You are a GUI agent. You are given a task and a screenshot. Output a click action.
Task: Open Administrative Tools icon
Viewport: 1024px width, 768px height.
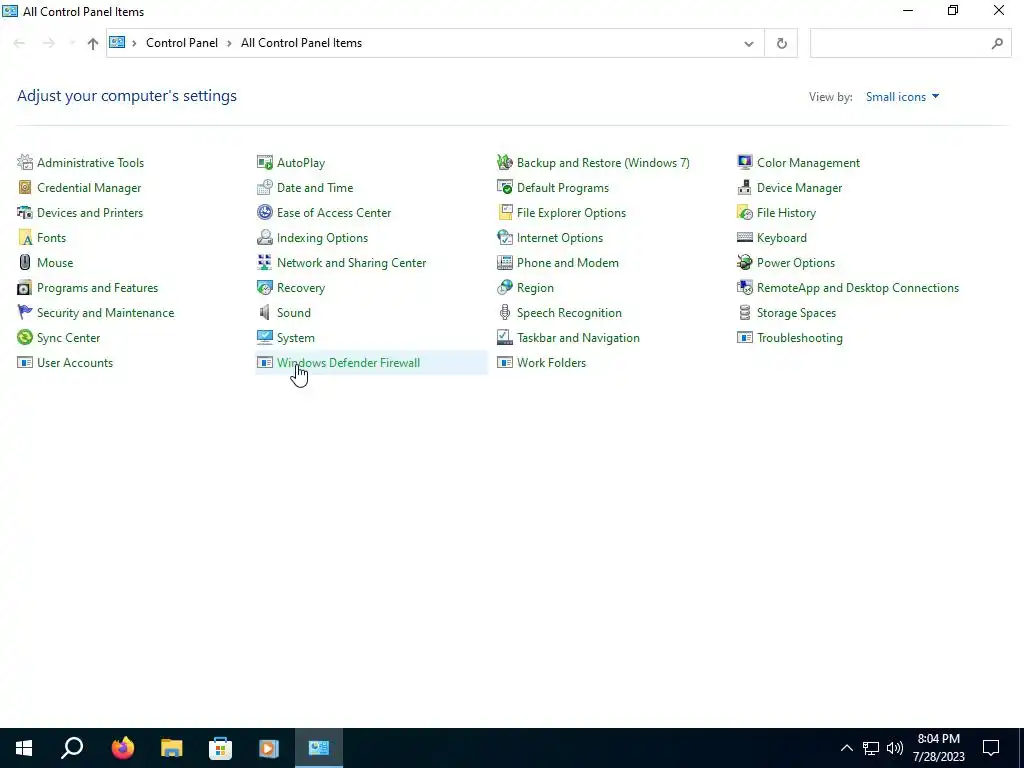coord(25,163)
